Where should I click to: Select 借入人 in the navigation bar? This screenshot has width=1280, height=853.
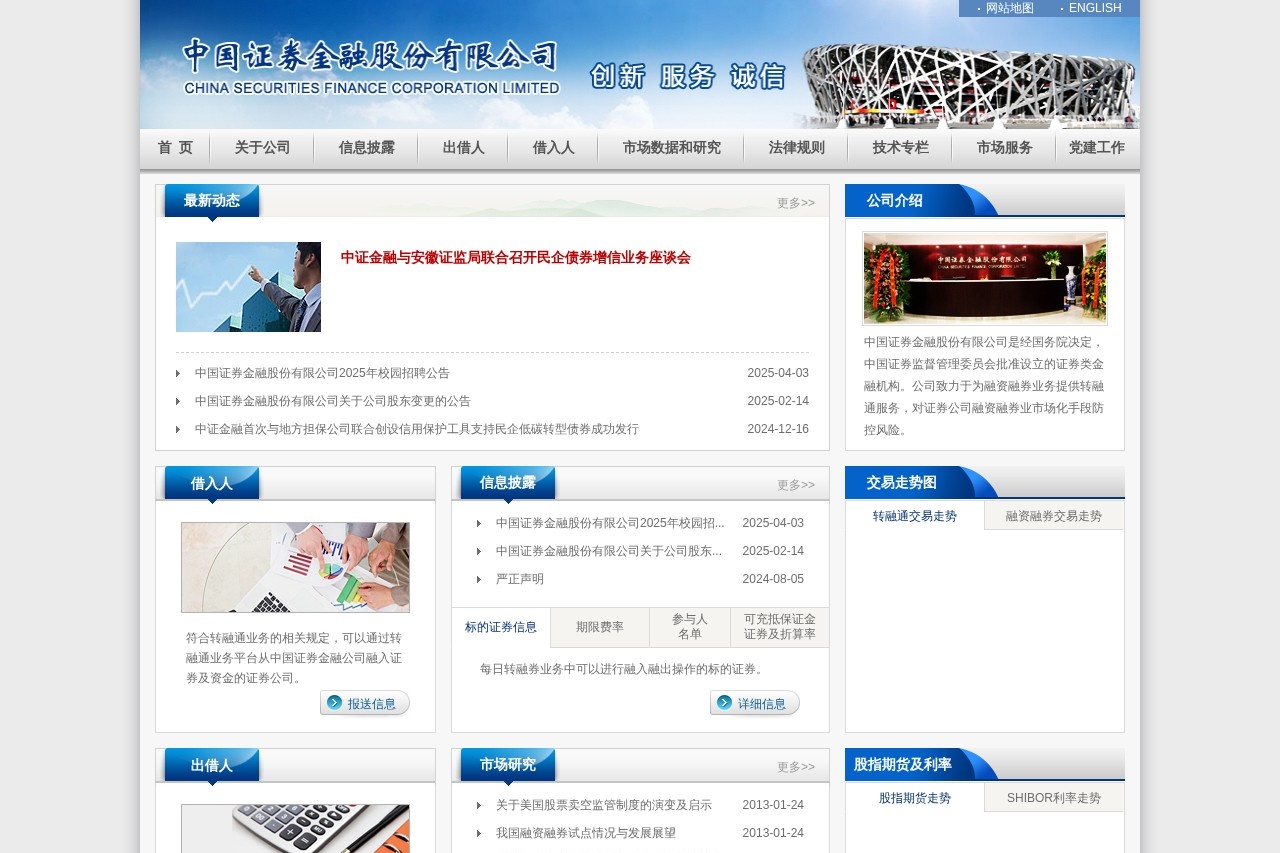pyautogui.click(x=553, y=148)
